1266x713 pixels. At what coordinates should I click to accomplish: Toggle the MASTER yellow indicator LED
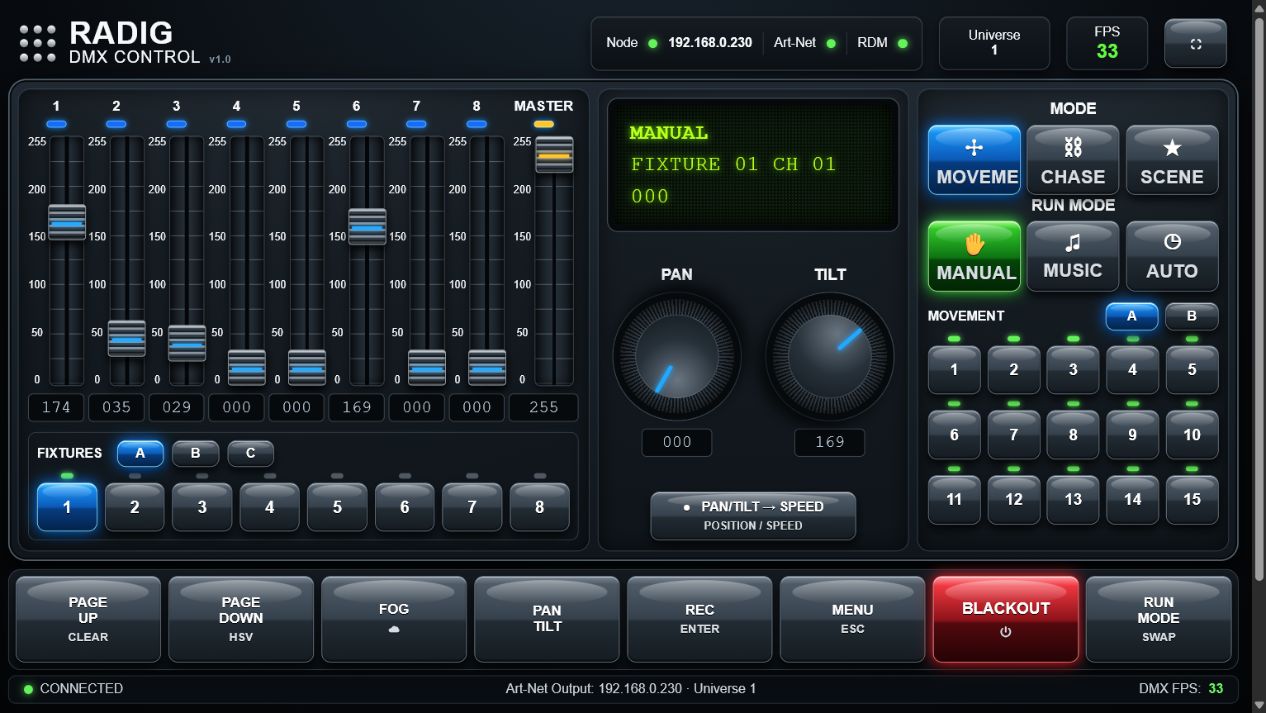click(543, 124)
